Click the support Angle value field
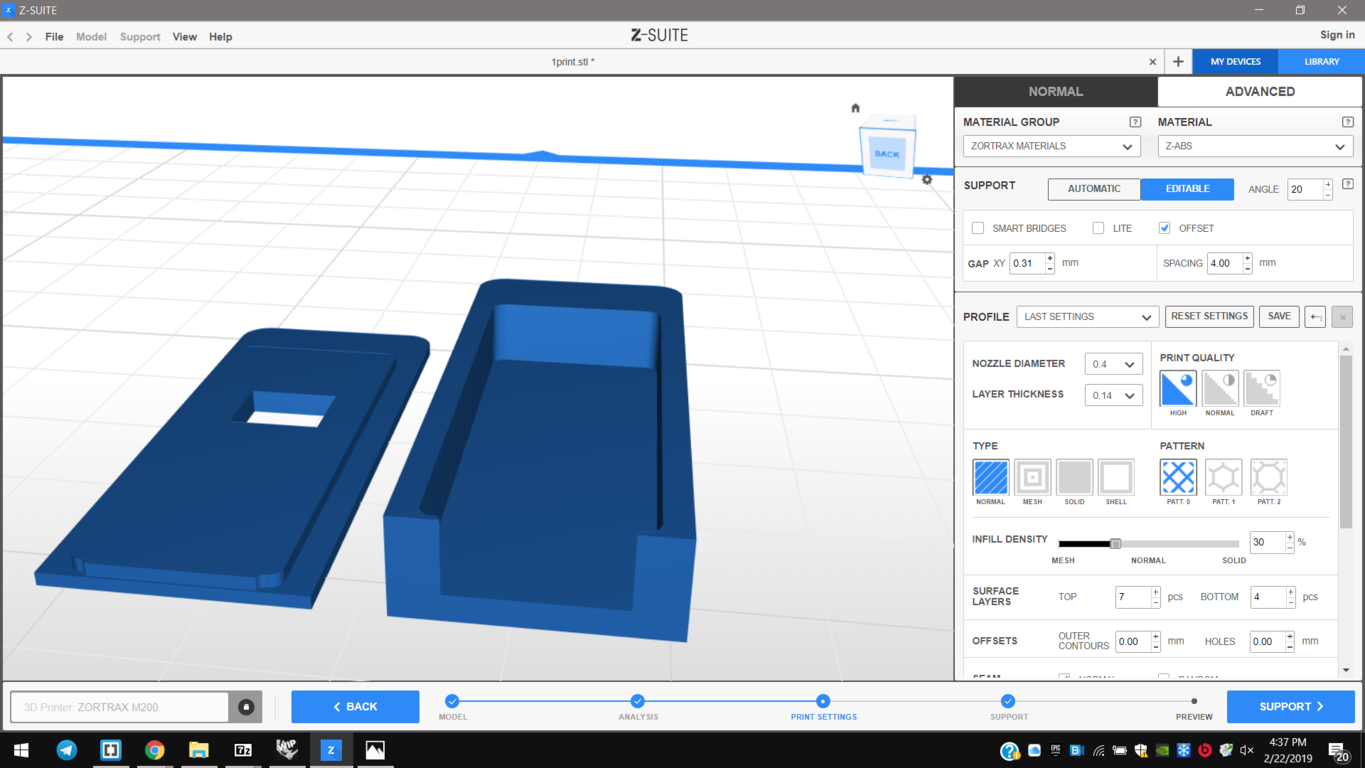The image size is (1365, 768). pos(1304,189)
